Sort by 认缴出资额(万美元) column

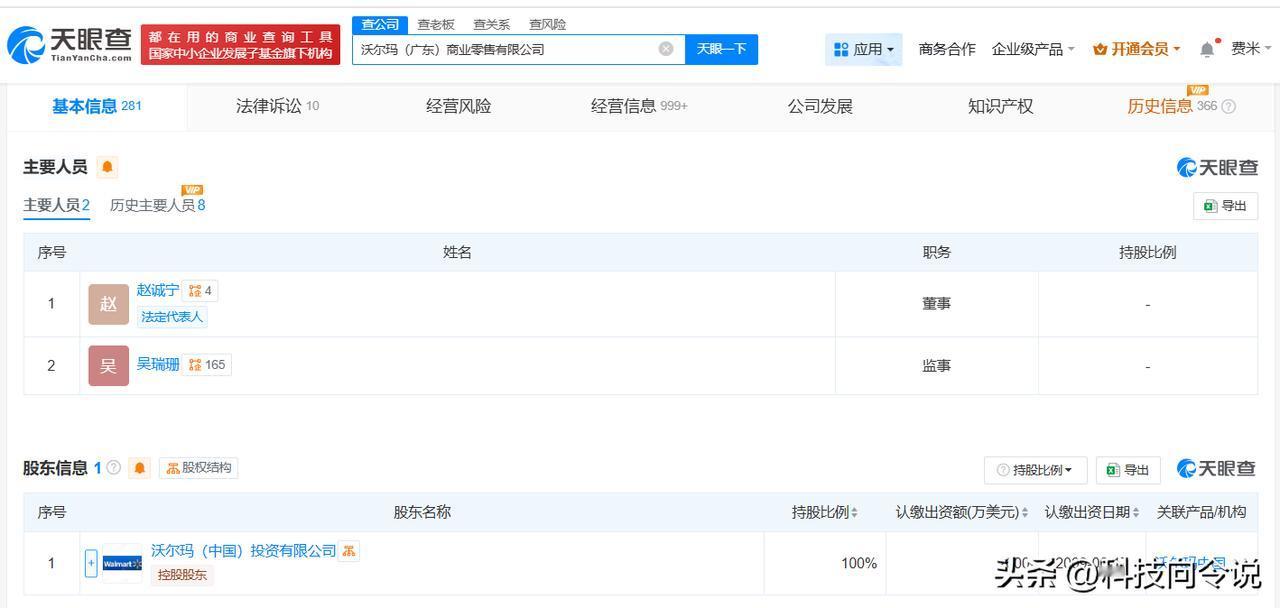tap(1025, 512)
